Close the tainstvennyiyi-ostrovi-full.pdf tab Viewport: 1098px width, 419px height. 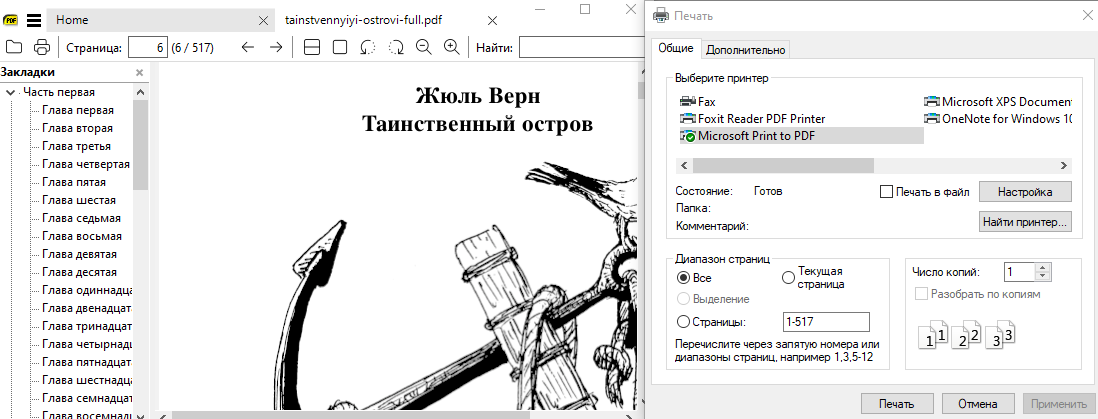coord(493,20)
